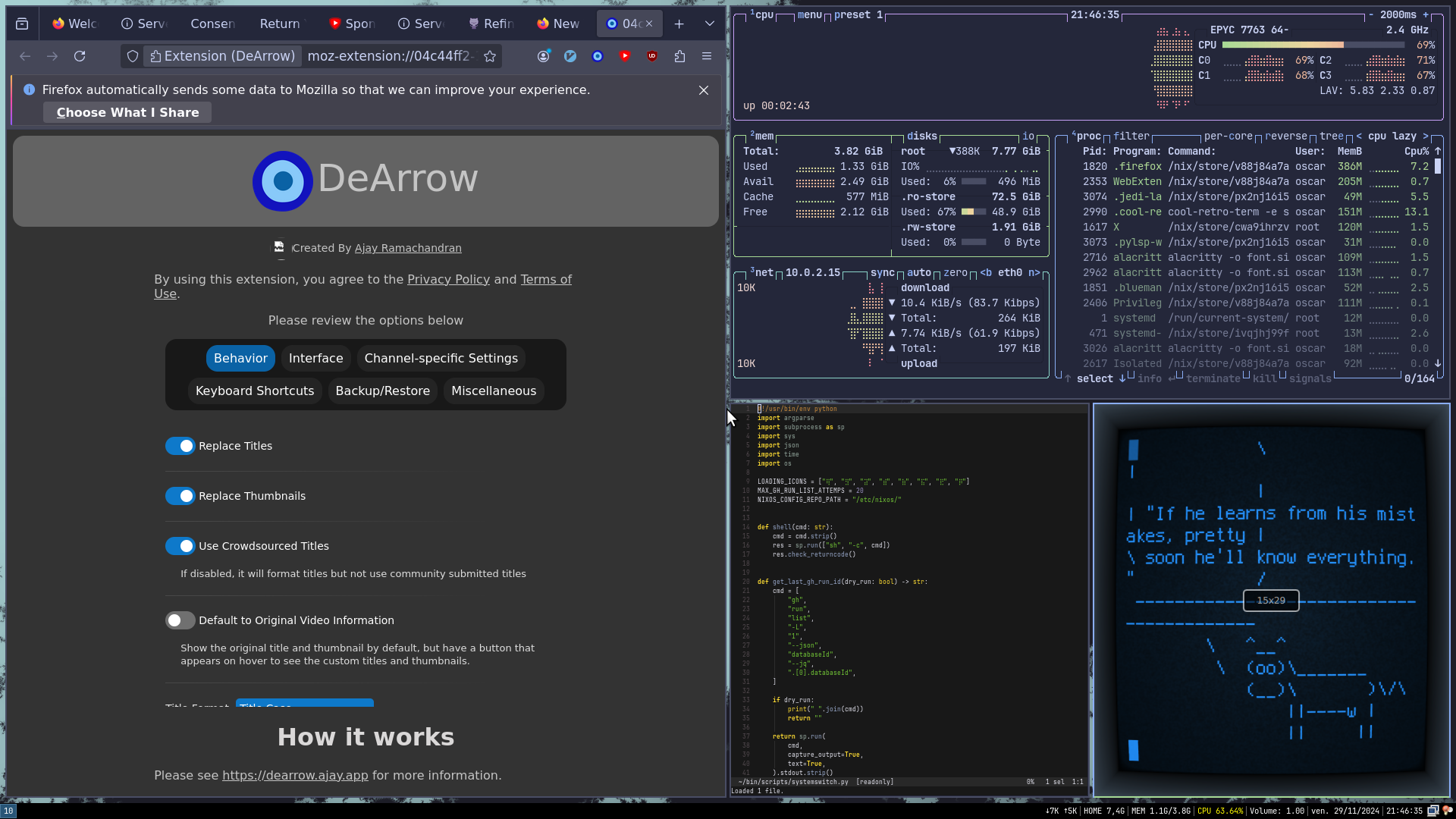Toggle Replace Titles switch
The image size is (1456, 819).
click(x=180, y=446)
